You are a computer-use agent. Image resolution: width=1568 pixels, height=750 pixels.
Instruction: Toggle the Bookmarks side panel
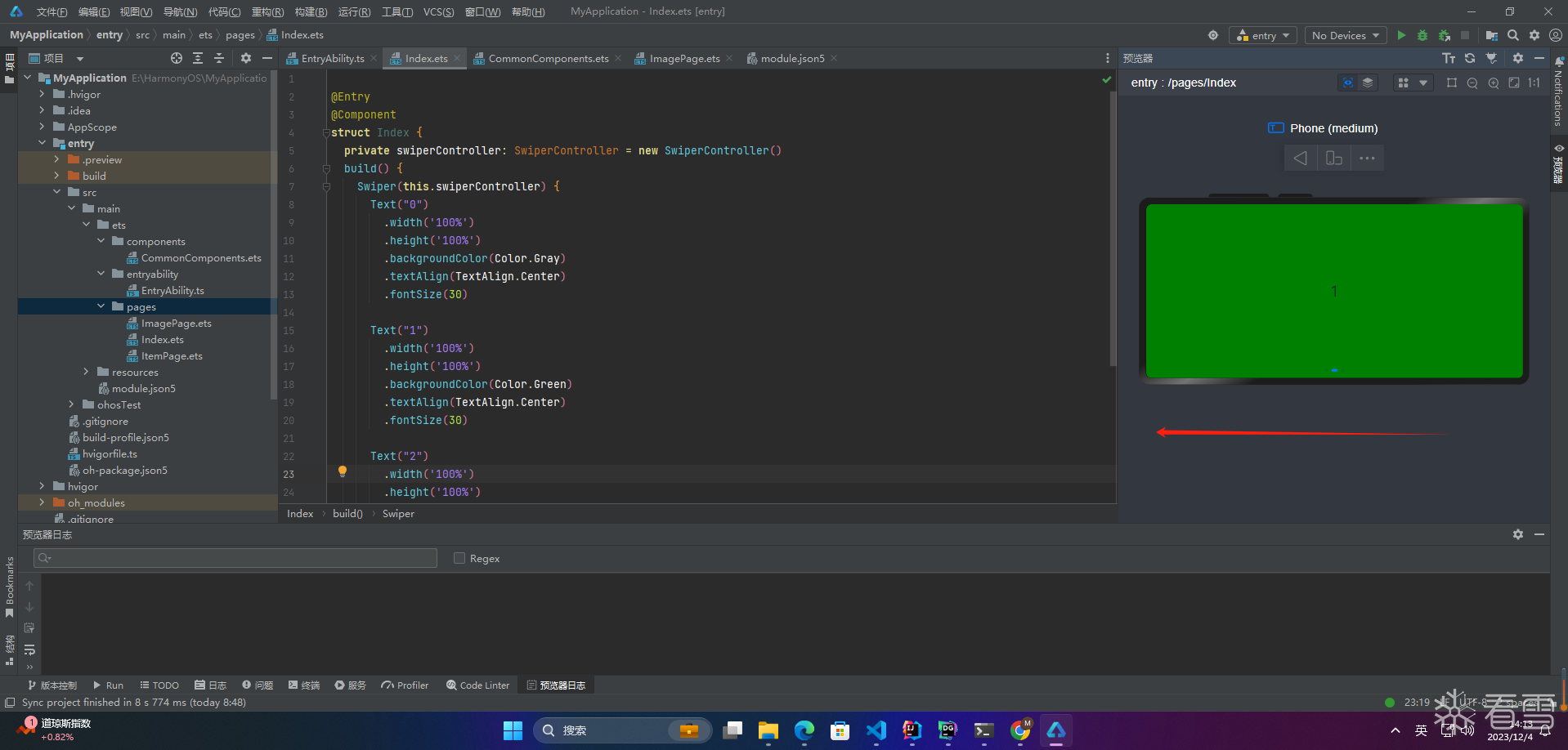pos(10,587)
